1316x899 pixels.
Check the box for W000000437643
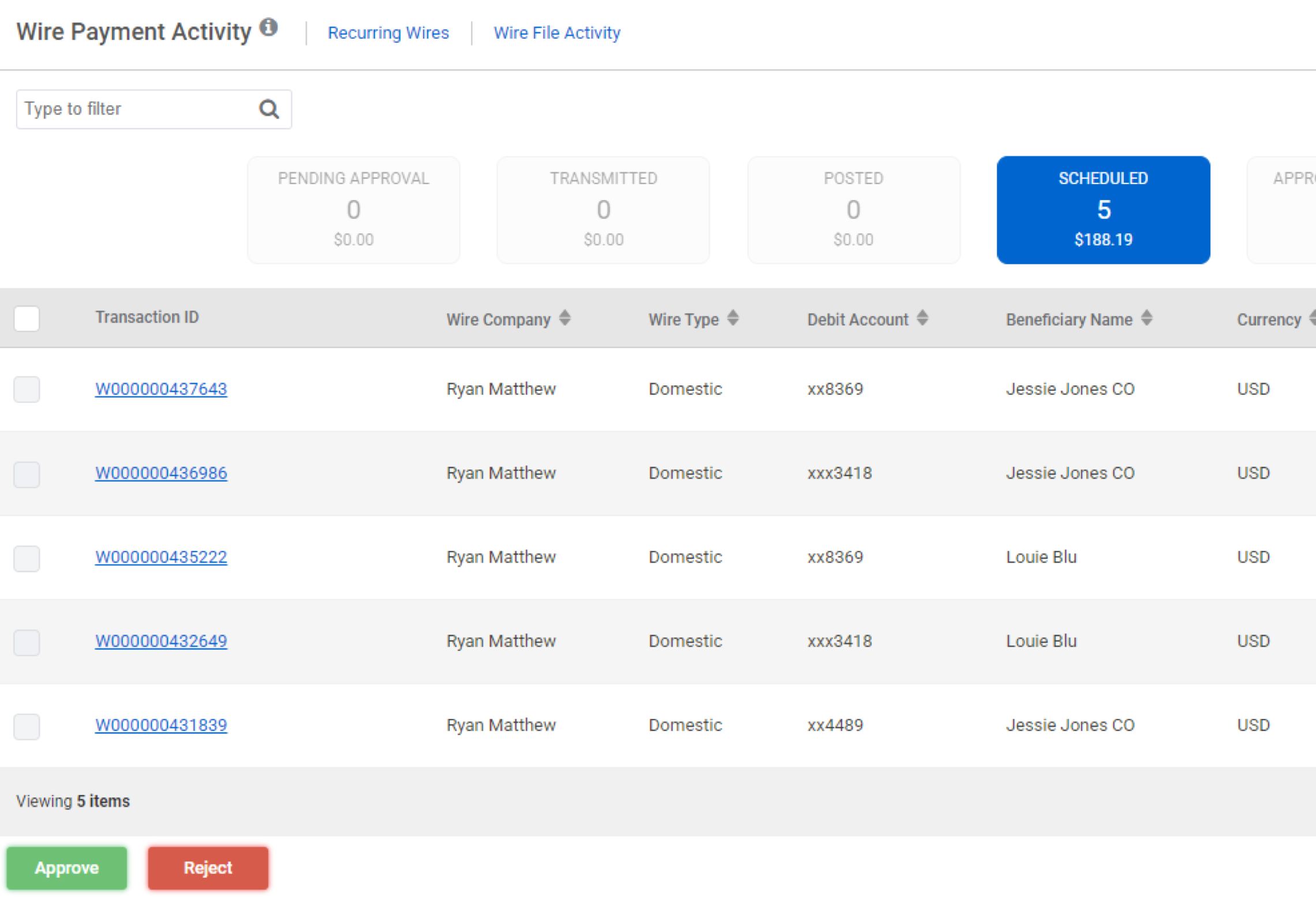click(27, 389)
